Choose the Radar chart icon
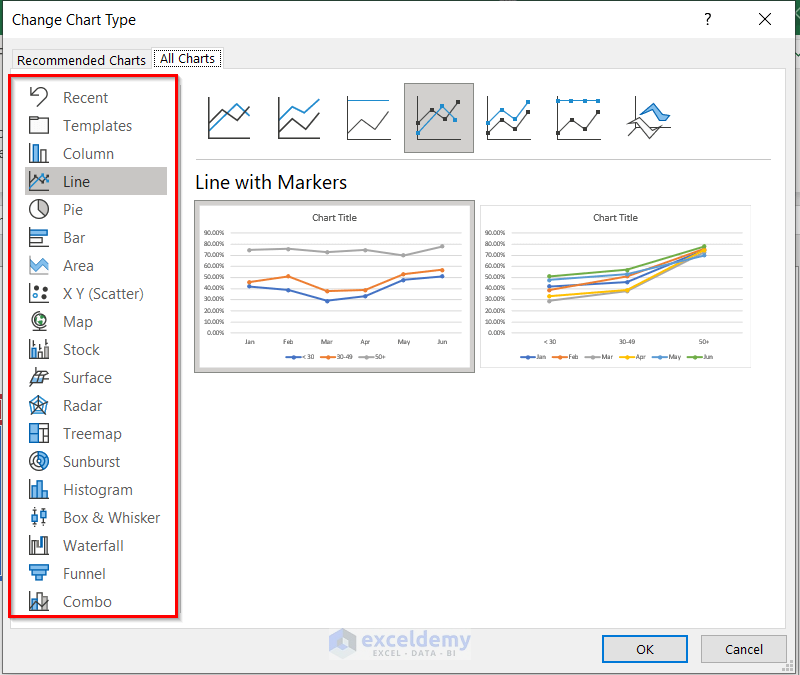 tap(39, 406)
